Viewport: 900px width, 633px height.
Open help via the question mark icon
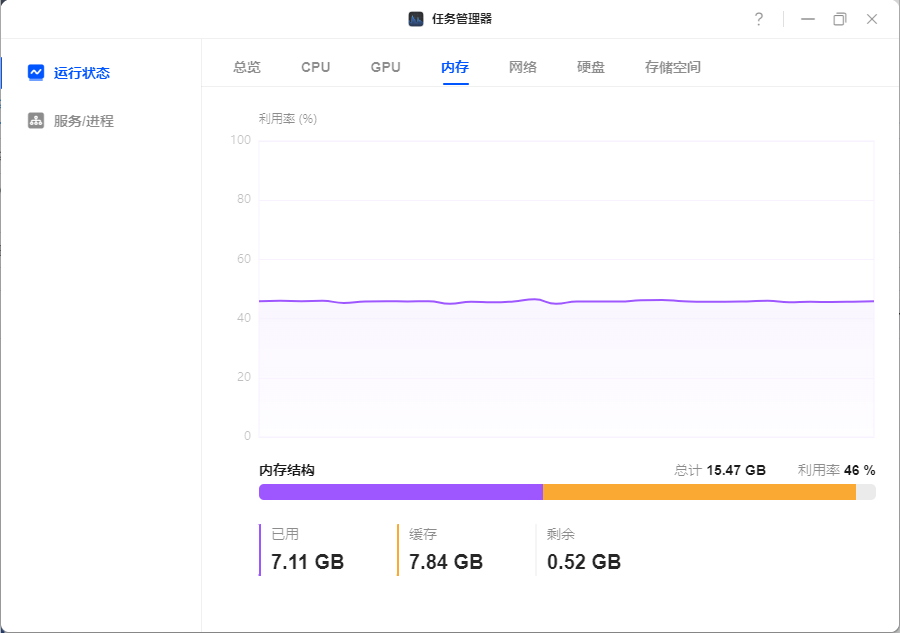pyautogui.click(x=759, y=19)
